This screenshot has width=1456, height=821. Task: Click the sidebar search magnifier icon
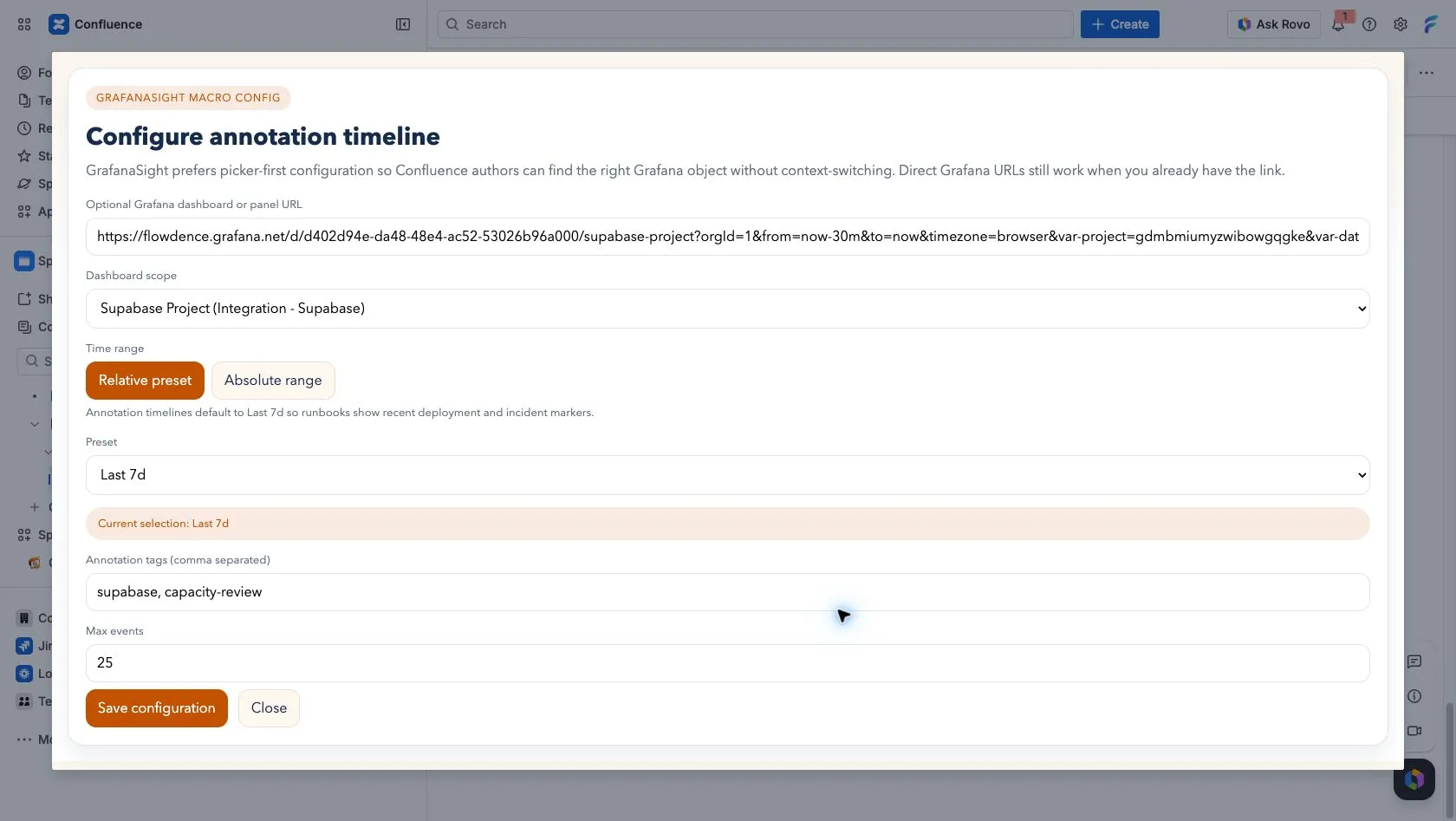tap(32, 361)
